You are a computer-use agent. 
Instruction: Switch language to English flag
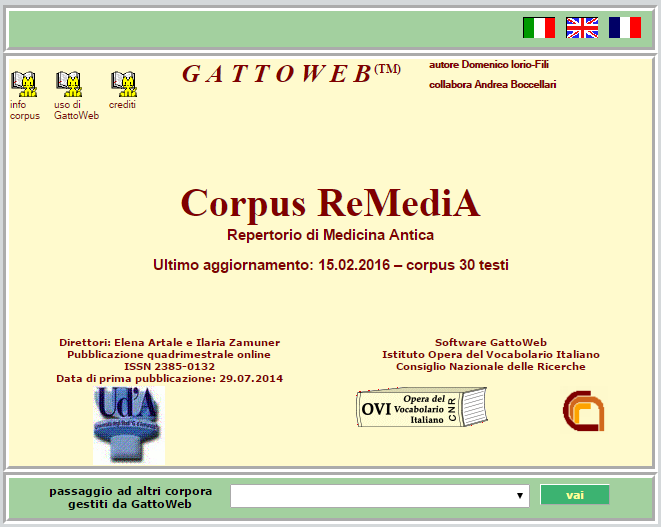click(x=582, y=28)
